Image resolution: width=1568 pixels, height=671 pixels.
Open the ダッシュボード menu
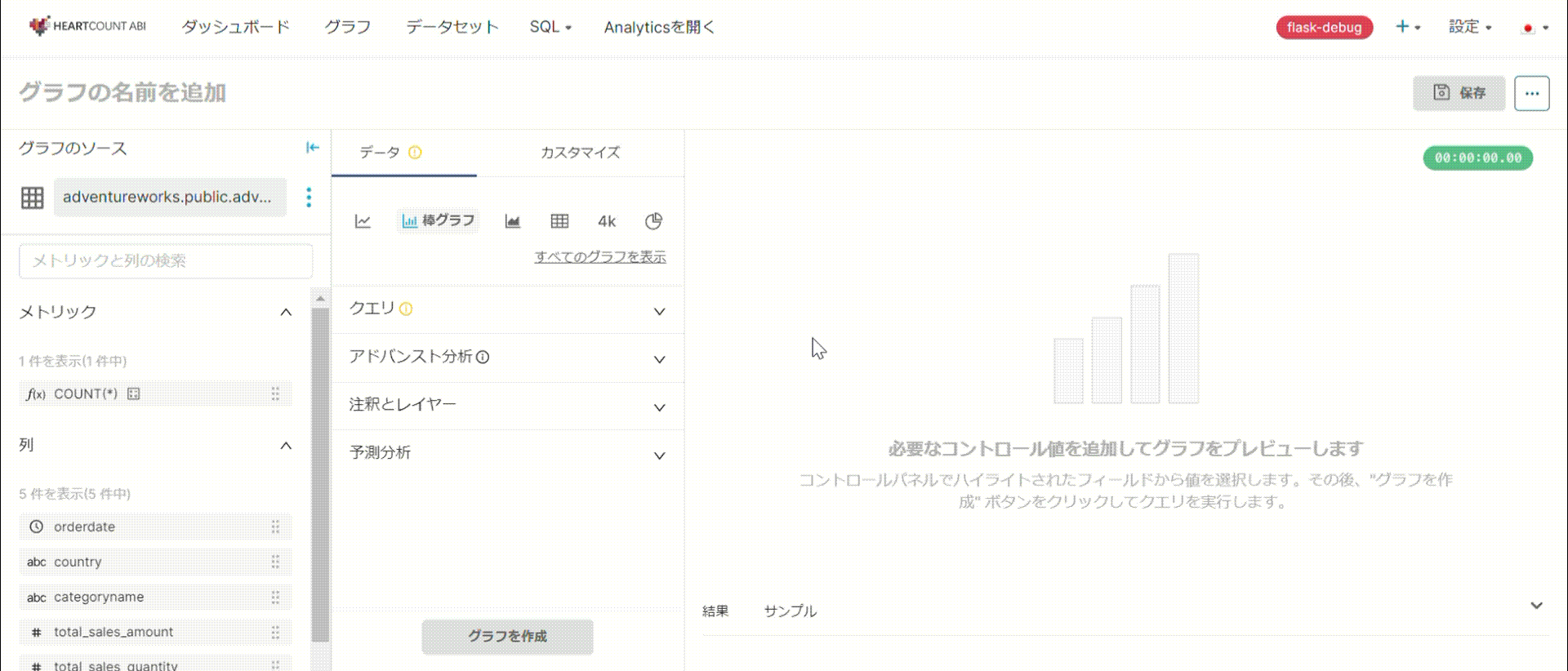(x=236, y=27)
